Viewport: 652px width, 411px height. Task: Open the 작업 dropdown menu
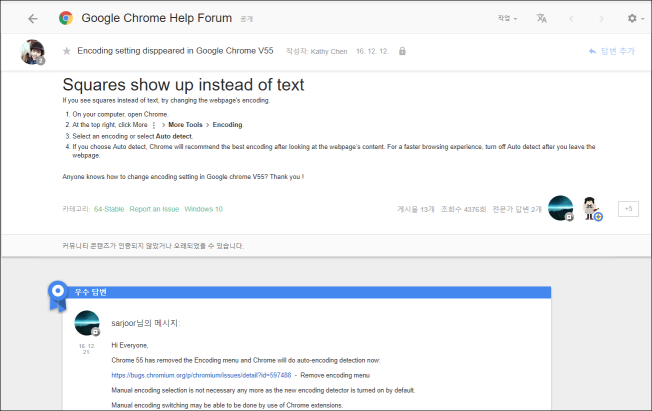(507, 18)
